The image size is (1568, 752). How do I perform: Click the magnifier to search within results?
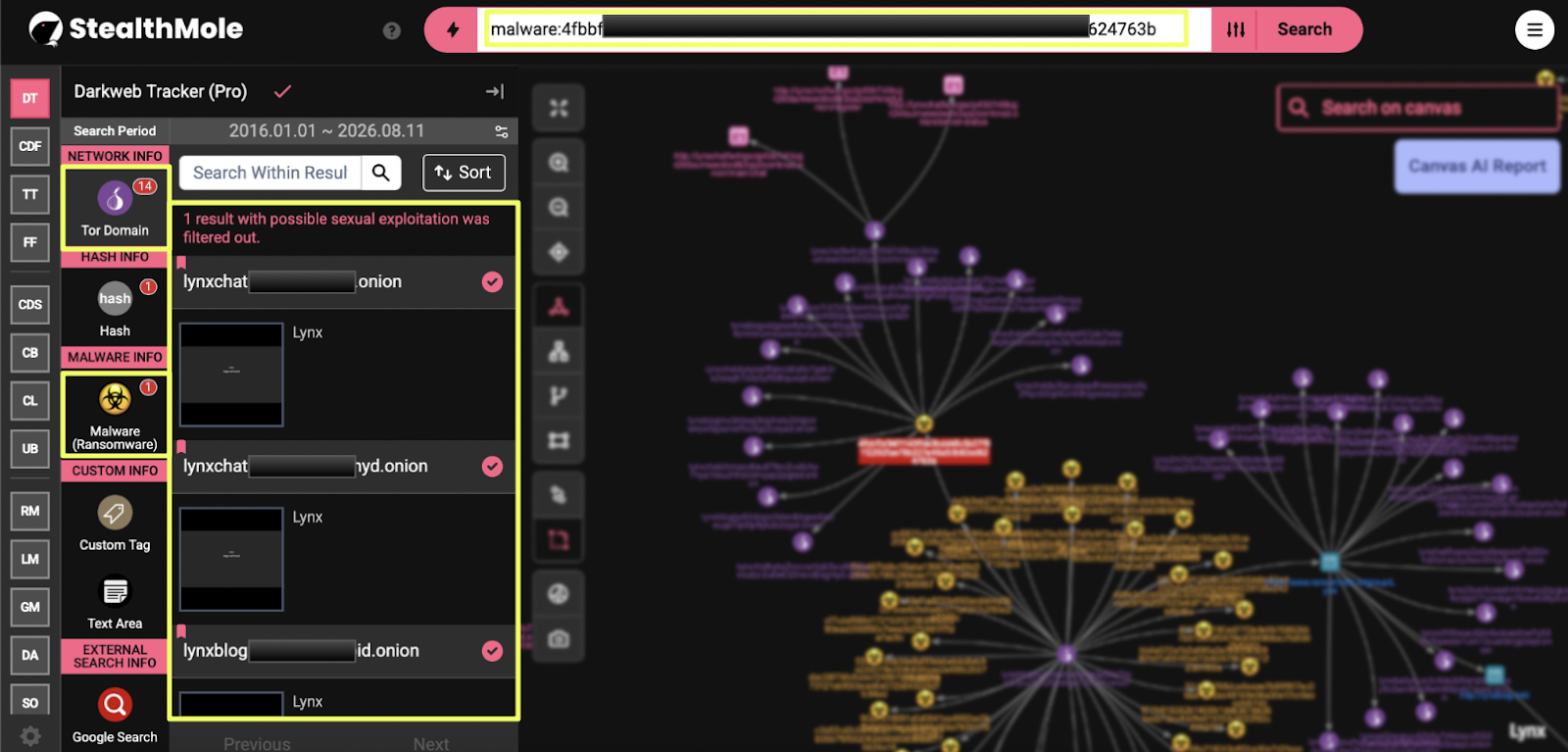[381, 173]
